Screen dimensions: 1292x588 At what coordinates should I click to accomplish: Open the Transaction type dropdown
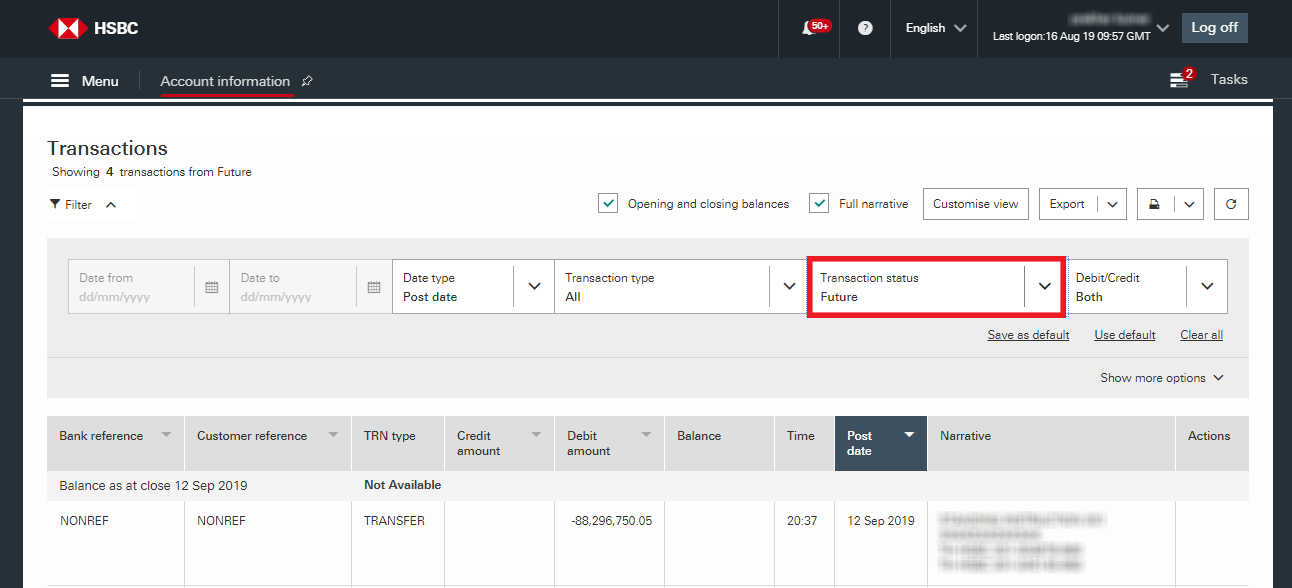(680, 287)
